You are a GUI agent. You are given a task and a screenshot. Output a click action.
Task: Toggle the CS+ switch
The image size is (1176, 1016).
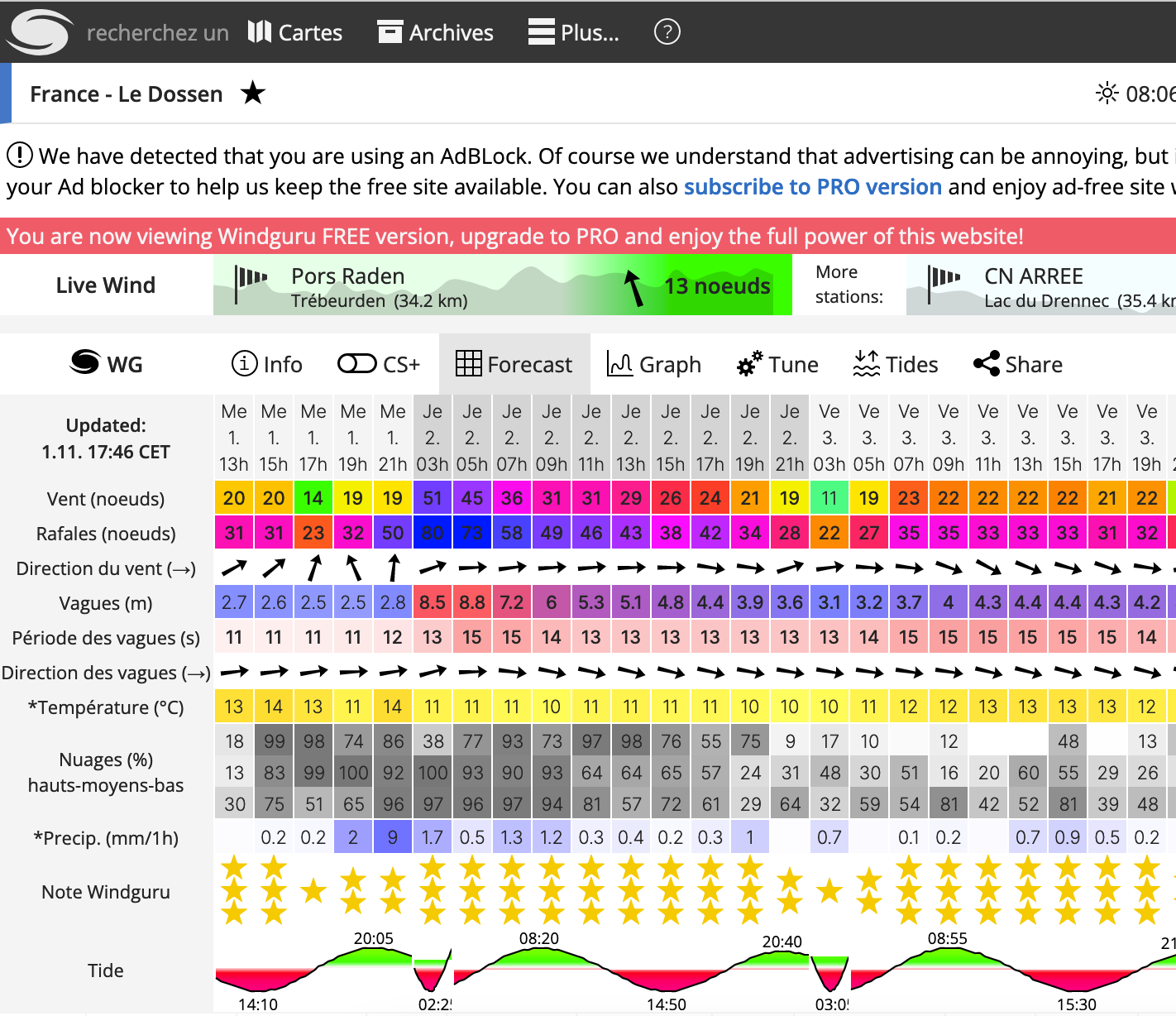point(357,364)
